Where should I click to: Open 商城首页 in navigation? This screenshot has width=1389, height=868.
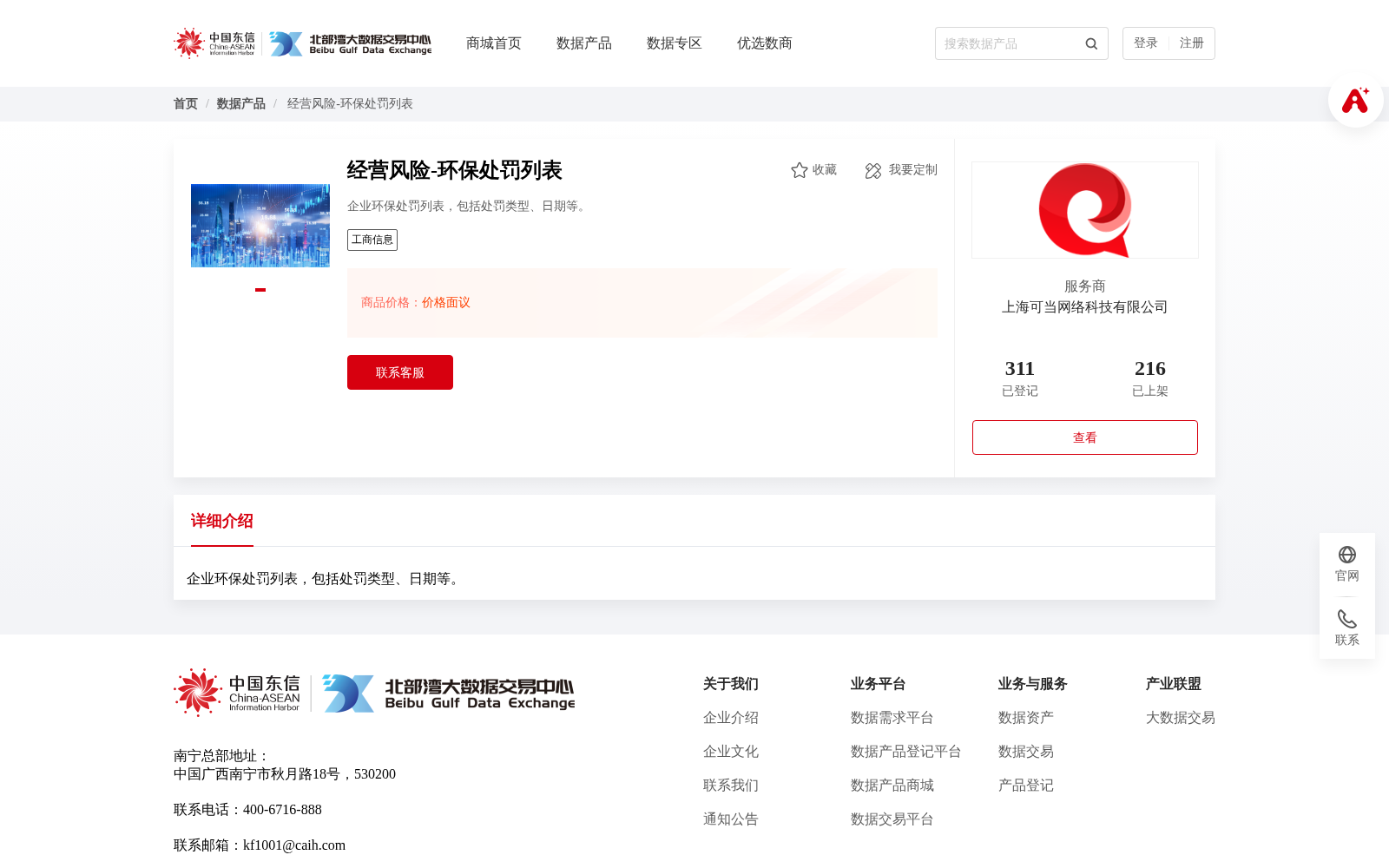tap(494, 43)
